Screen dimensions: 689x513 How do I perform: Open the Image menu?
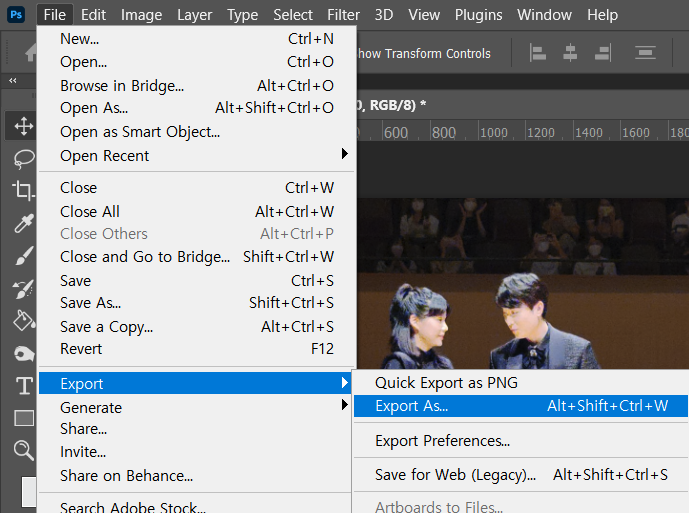(x=141, y=15)
